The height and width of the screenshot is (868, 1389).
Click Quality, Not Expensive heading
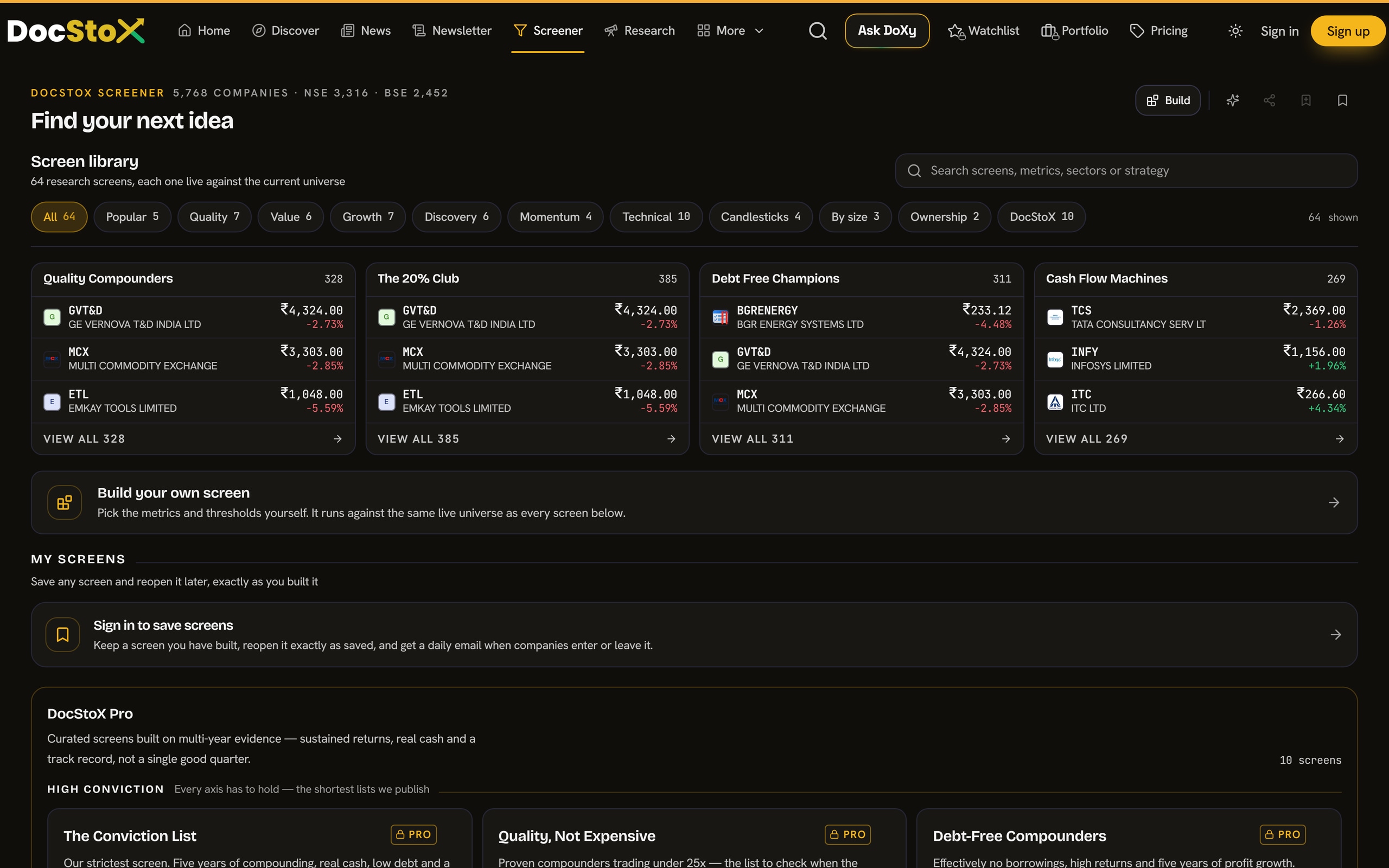coord(577,836)
